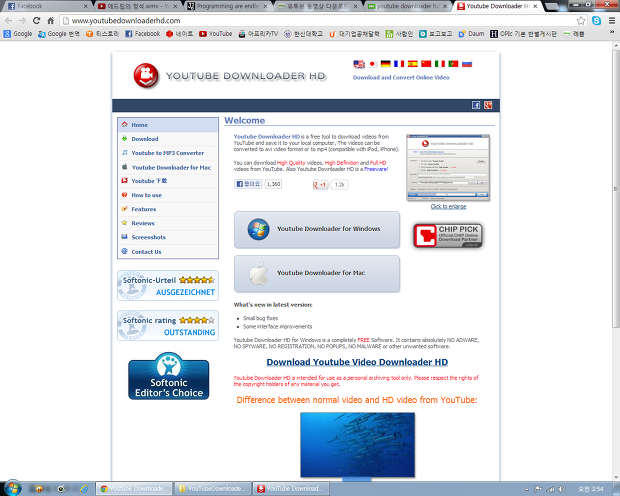Select the French flag language icon
This screenshot has height=496, width=620.
399,64
